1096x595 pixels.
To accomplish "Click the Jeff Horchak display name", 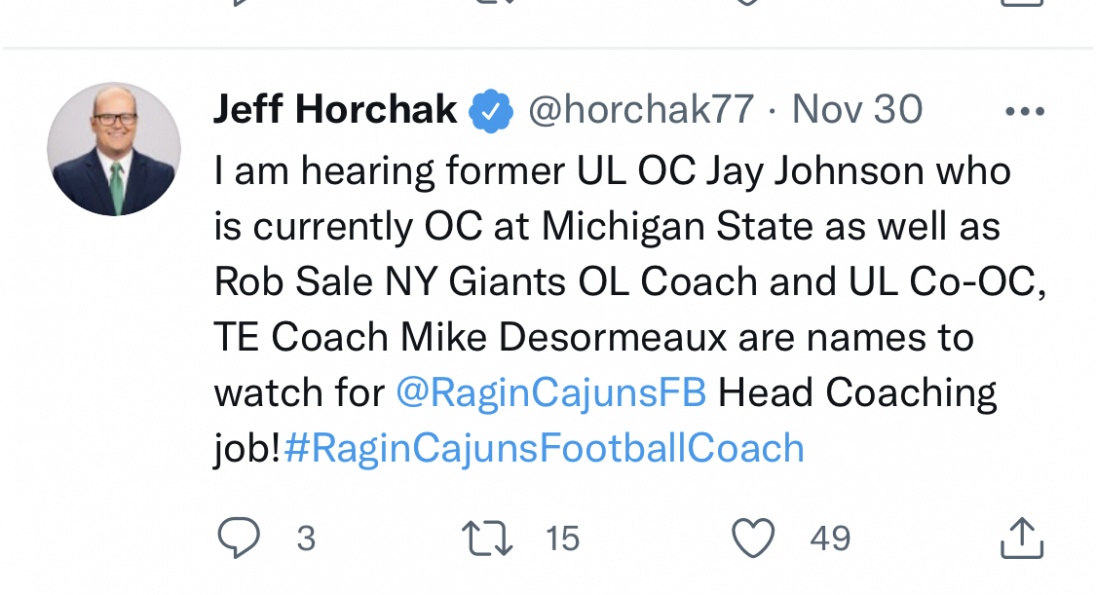I will pos(335,110).
